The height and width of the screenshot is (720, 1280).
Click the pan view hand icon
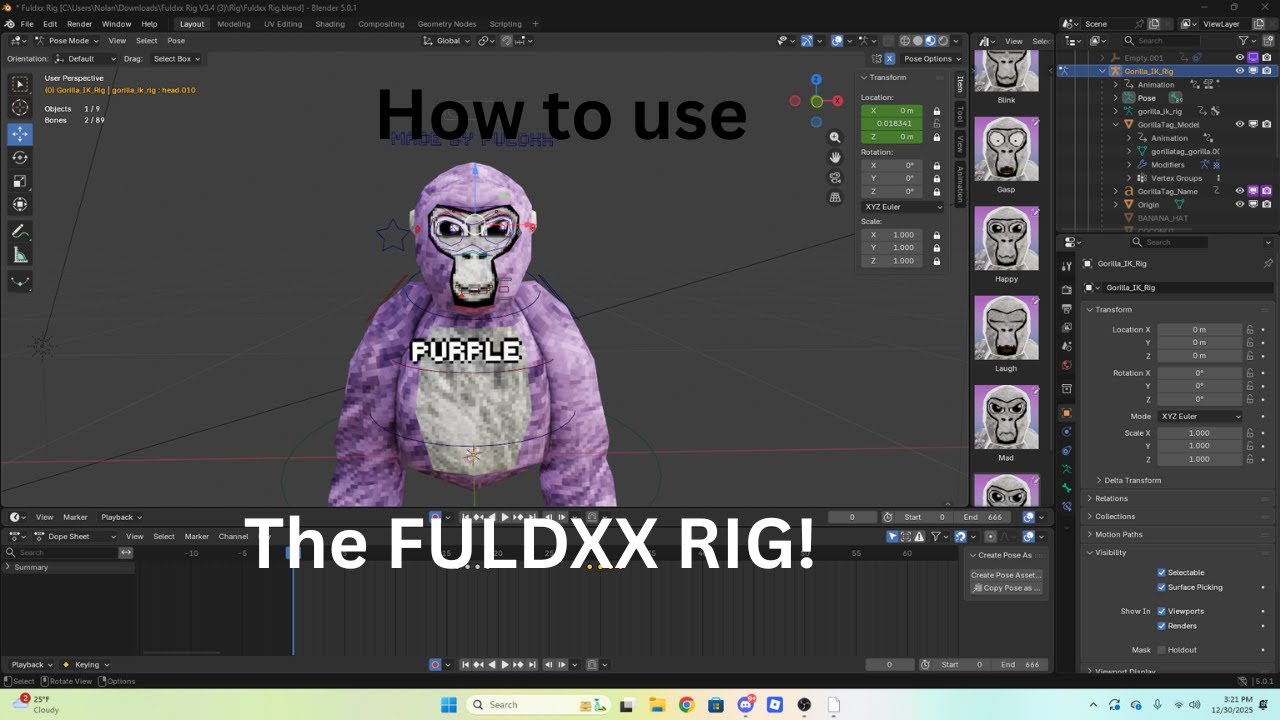(x=835, y=158)
